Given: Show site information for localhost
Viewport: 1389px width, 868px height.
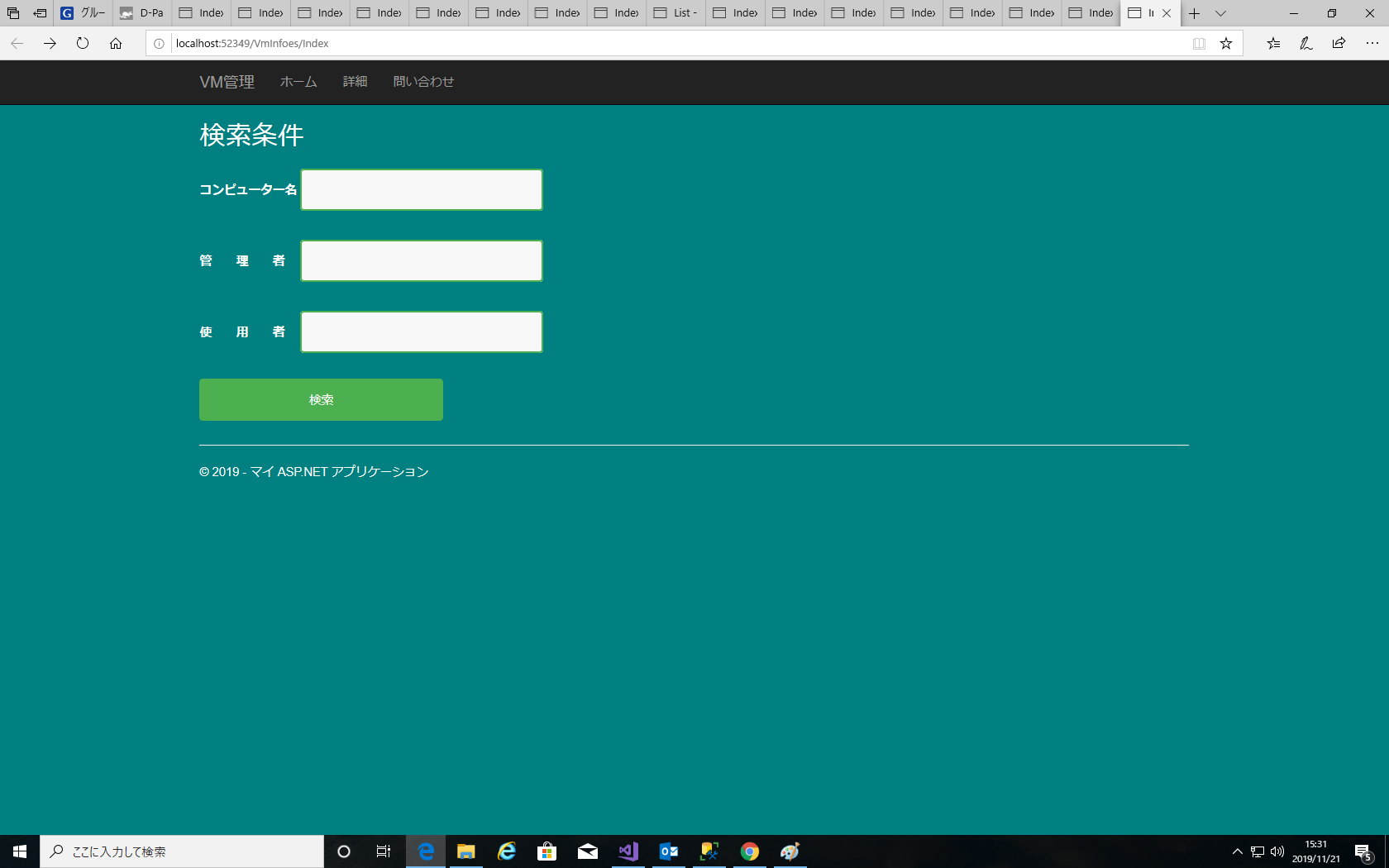Looking at the screenshot, I should [160, 44].
